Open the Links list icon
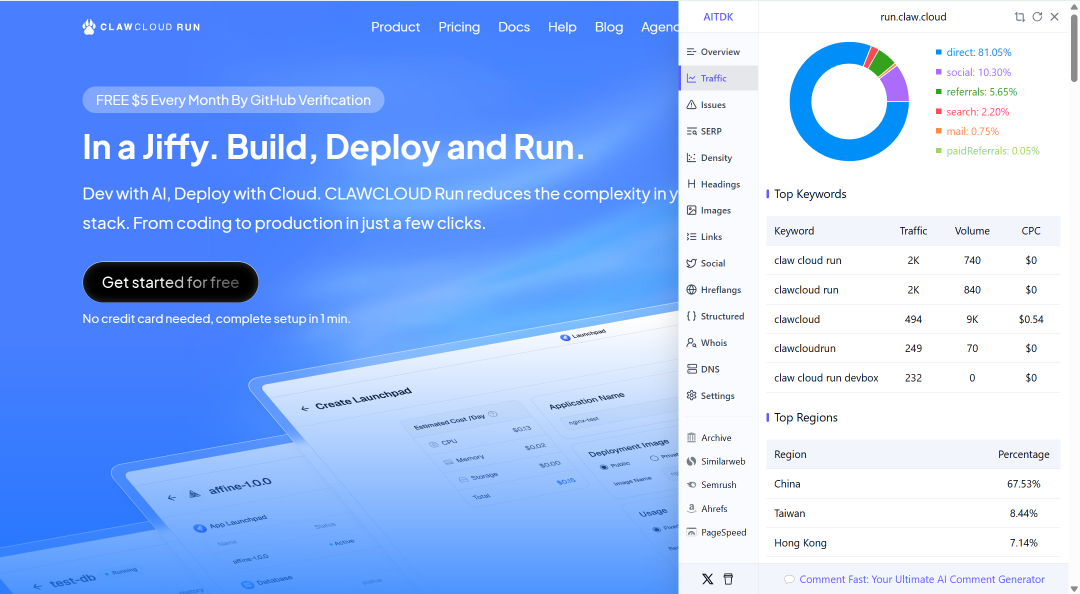 click(691, 236)
